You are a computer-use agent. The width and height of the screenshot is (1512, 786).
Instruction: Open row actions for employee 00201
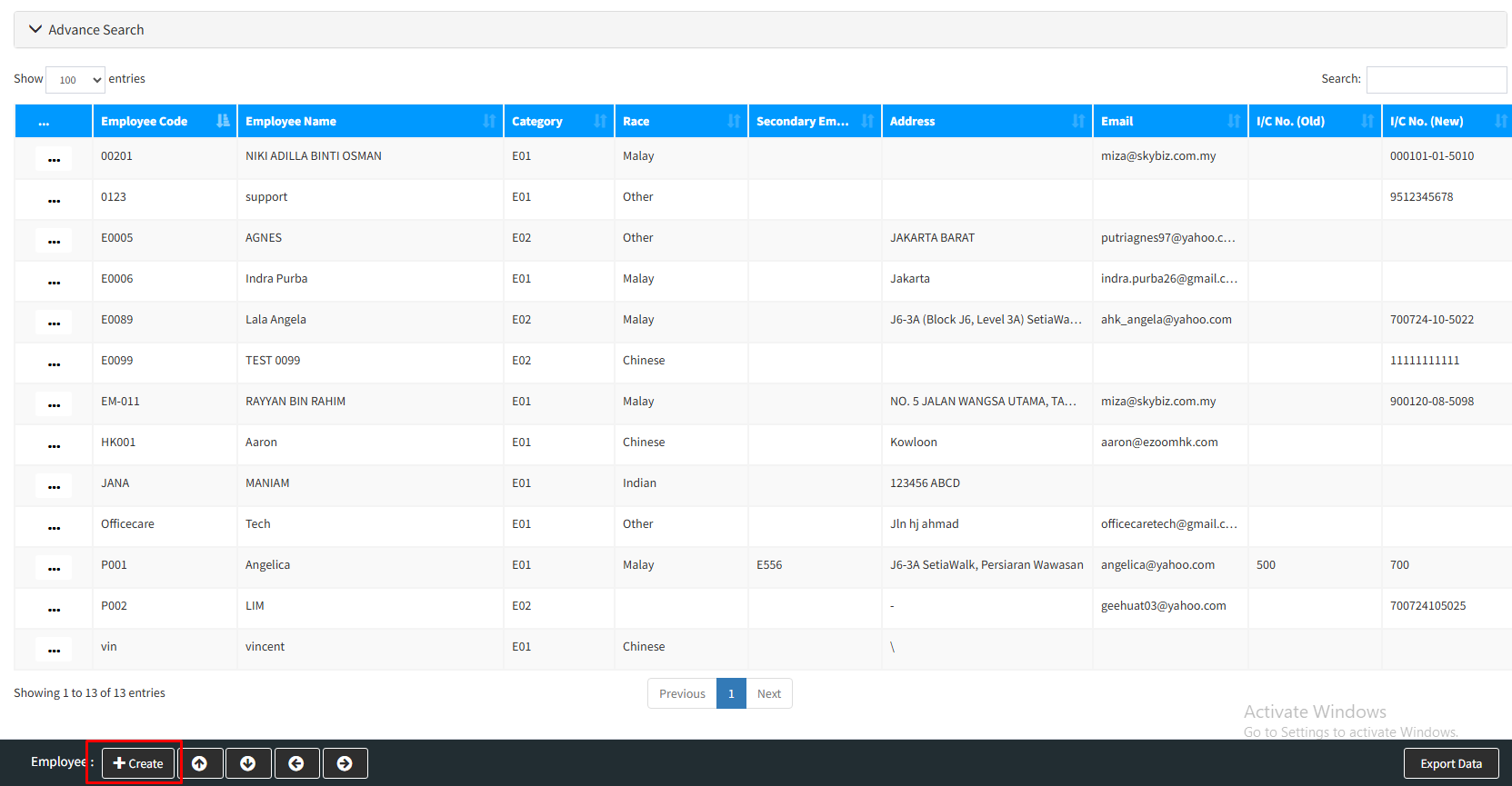[54, 160]
